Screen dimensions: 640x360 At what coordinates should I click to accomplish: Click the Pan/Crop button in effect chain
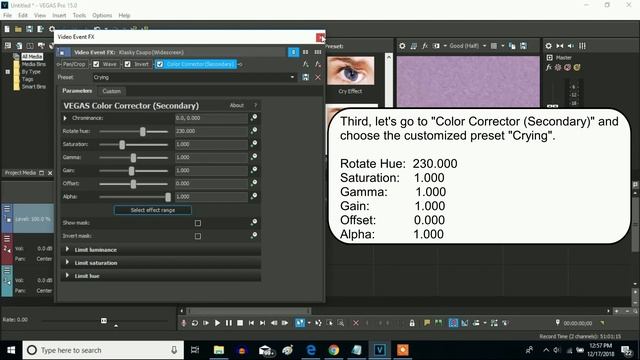(74, 64)
